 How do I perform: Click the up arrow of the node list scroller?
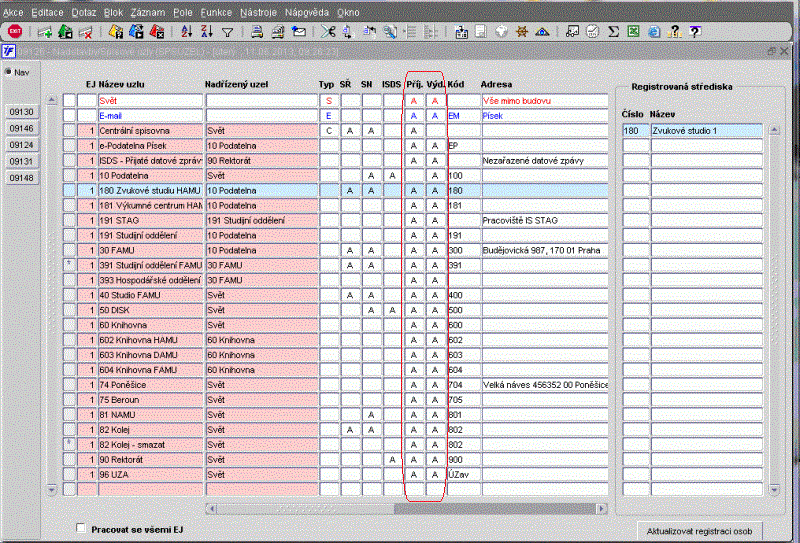pos(52,100)
